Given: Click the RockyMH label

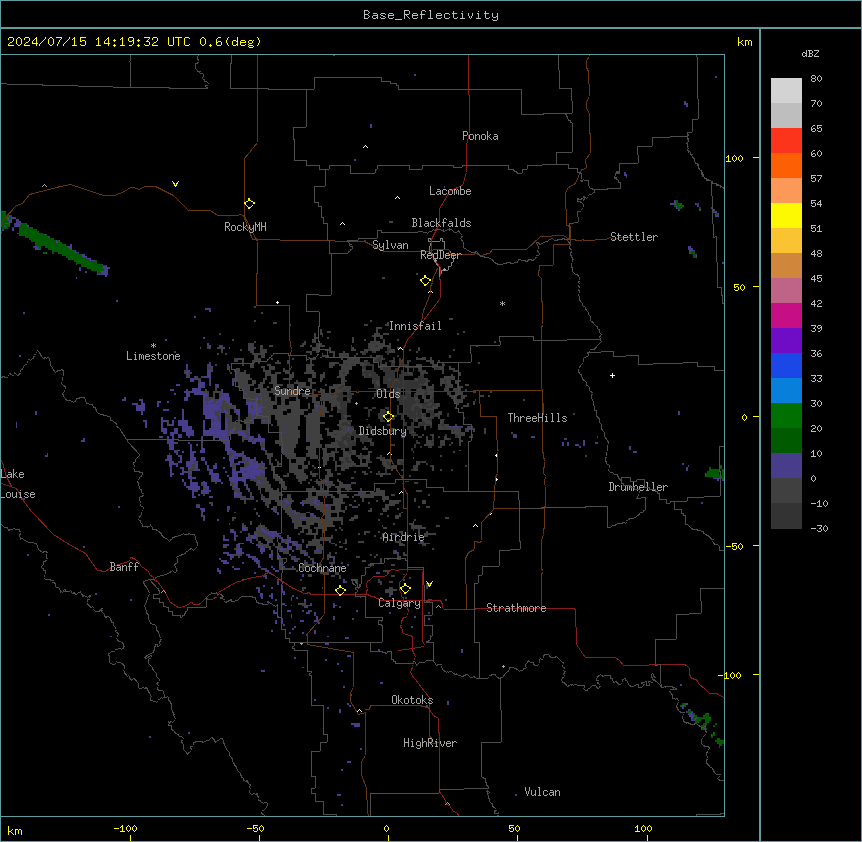Looking at the screenshot, I should (x=245, y=227).
